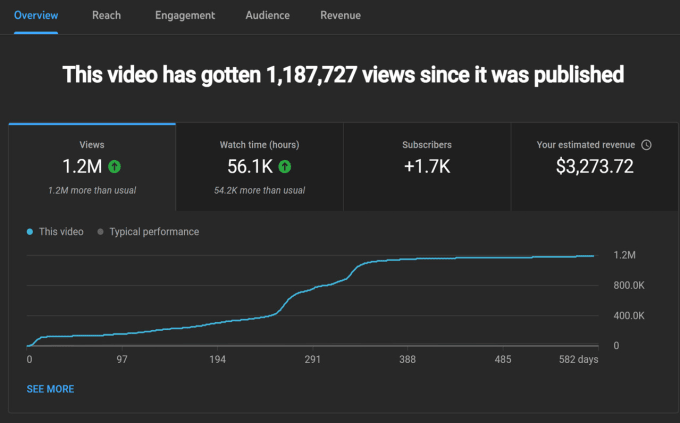Click the 582 days axis label

pyautogui.click(x=579, y=360)
